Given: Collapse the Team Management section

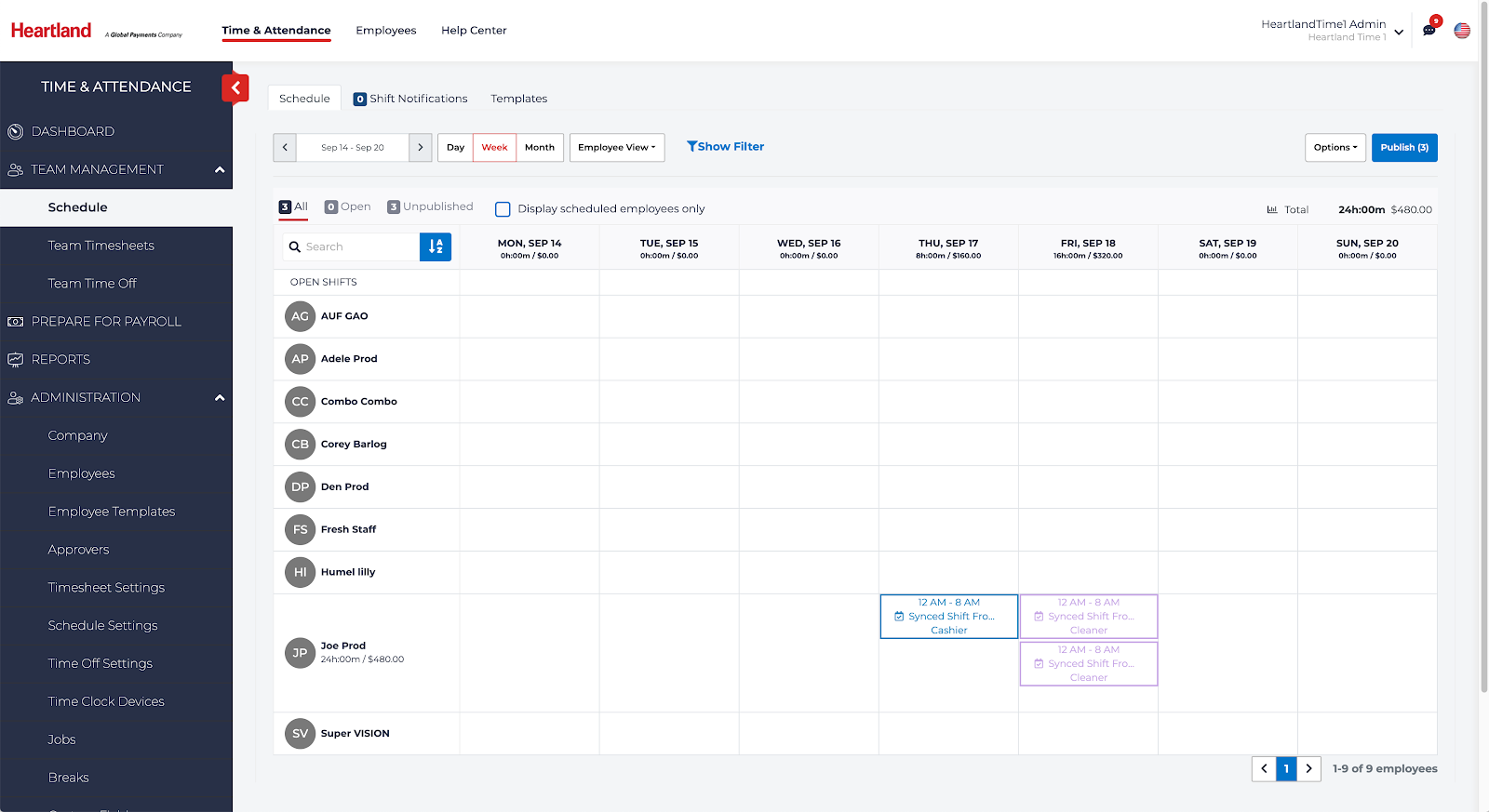Looking at the screenshot, I should click(220, 169).
